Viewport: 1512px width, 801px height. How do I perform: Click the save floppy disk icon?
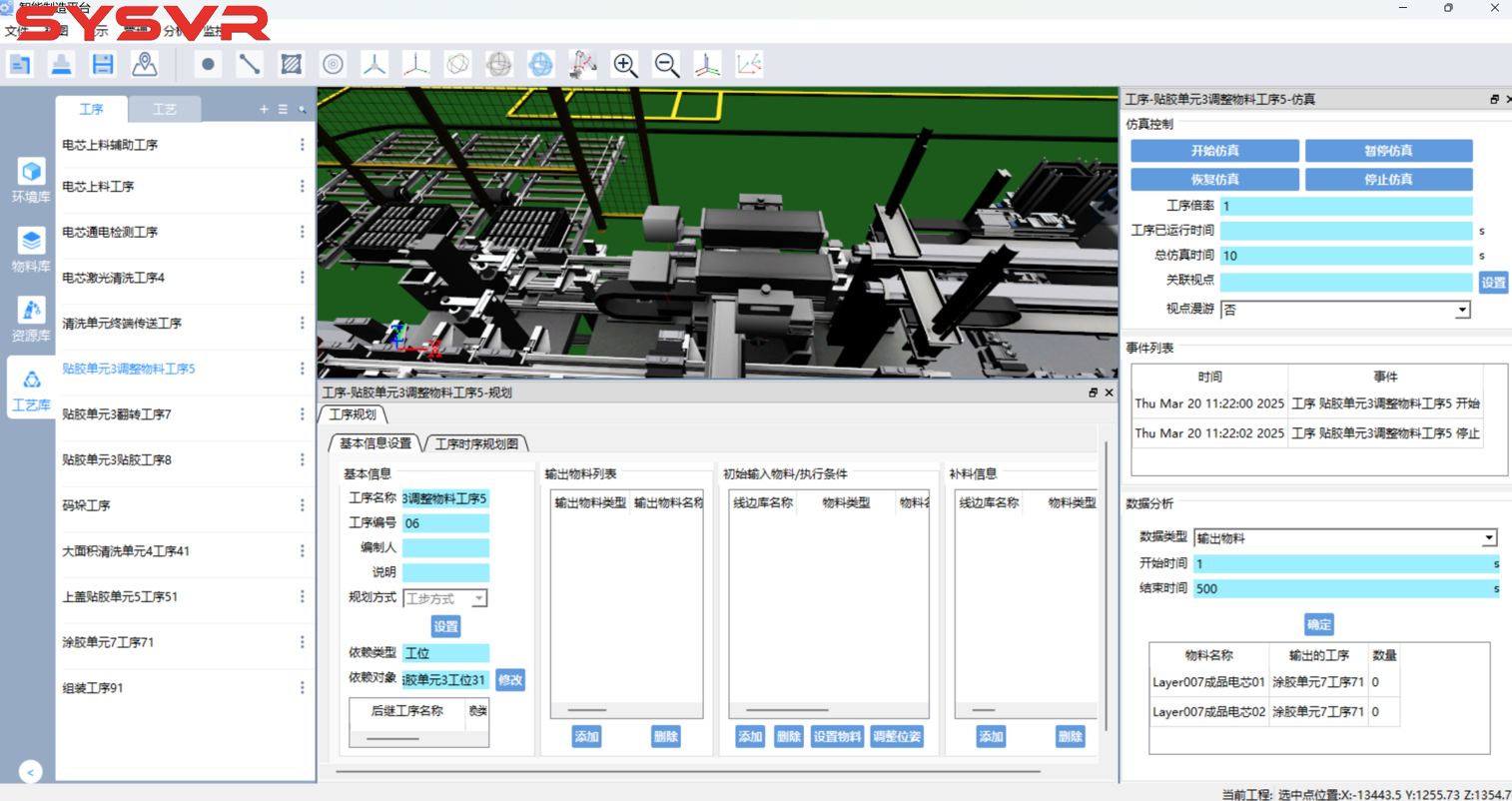(103, 65)
